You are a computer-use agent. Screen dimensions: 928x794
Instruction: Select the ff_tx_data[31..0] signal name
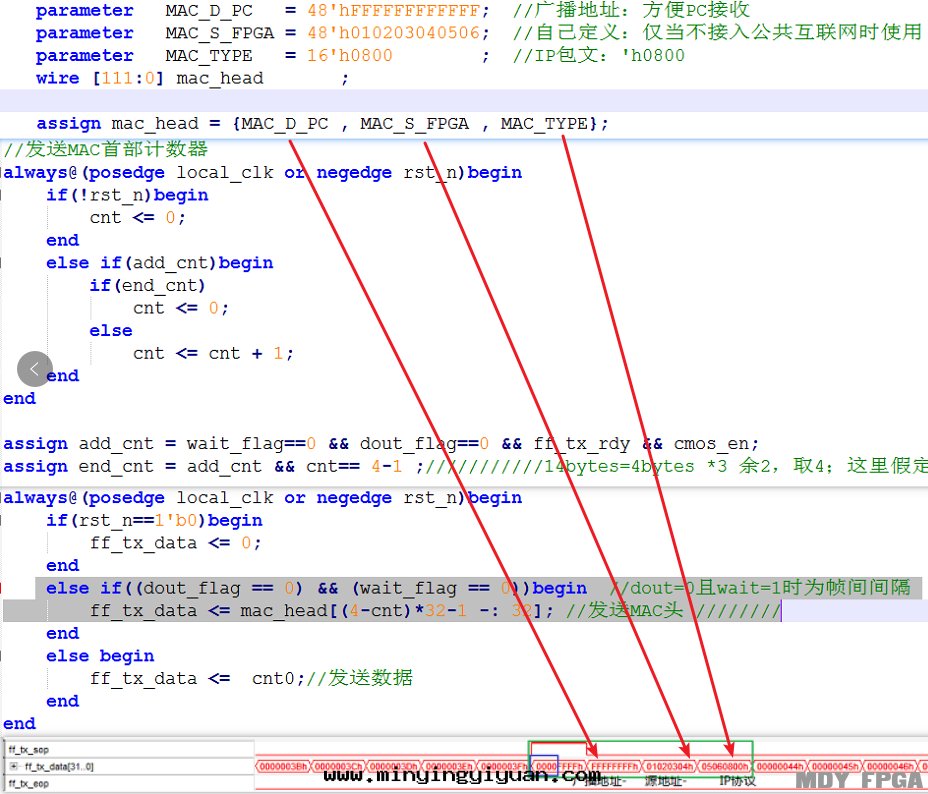tap(60, 766)
